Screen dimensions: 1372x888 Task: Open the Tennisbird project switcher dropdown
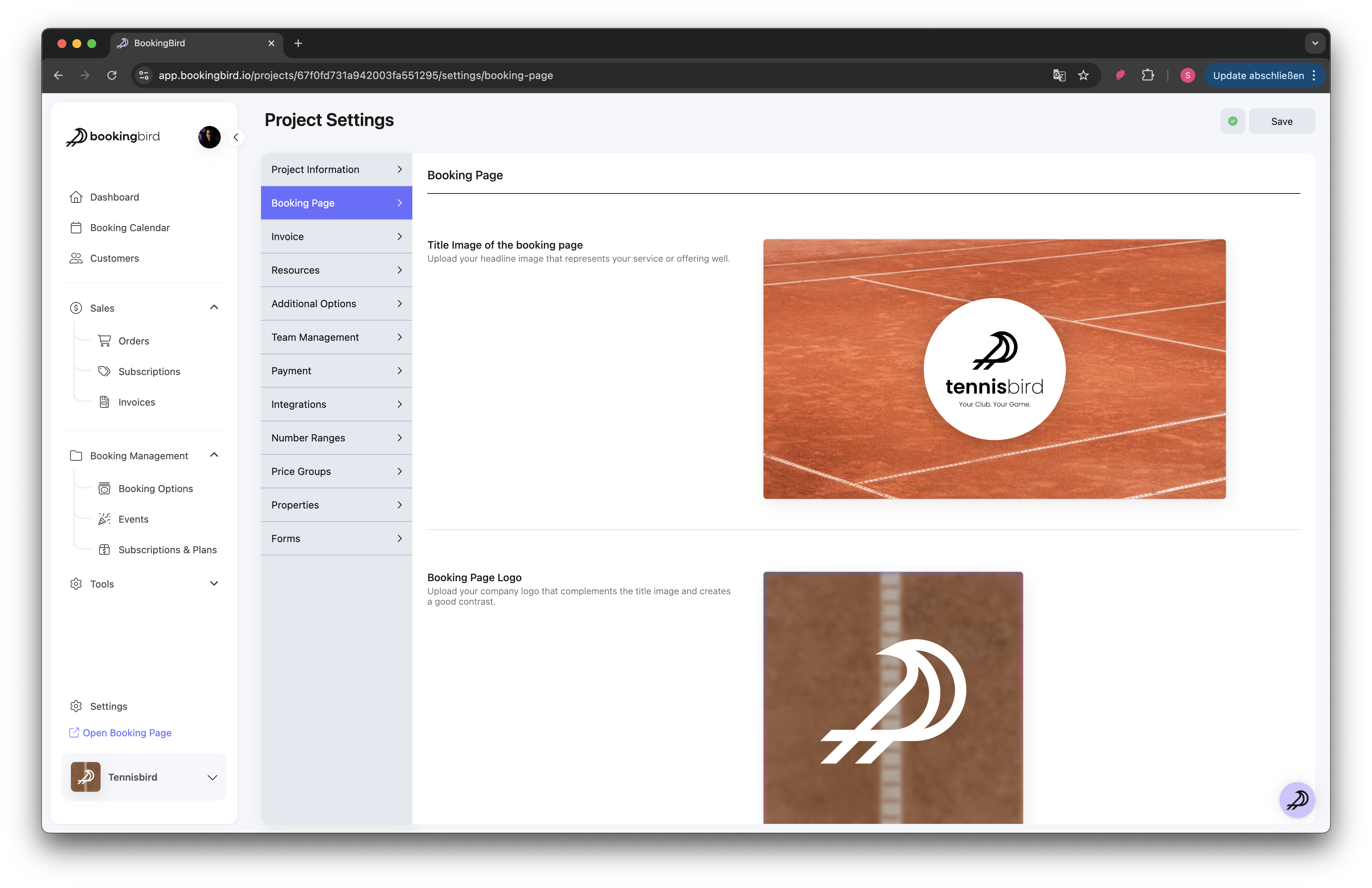pos(144,777)
